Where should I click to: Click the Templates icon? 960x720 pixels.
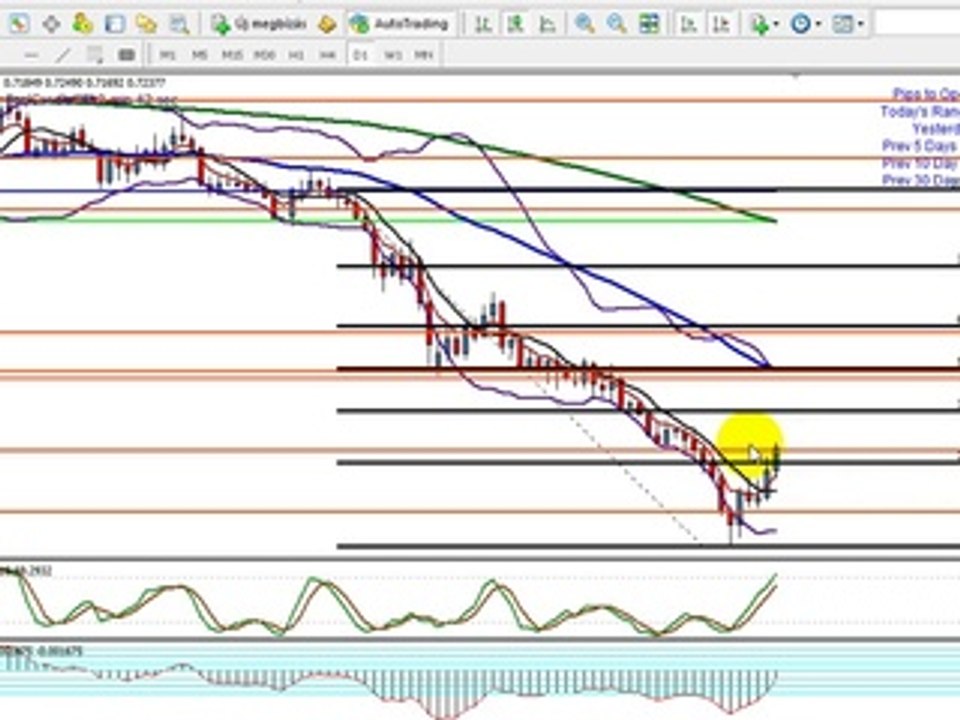(843, 24)
